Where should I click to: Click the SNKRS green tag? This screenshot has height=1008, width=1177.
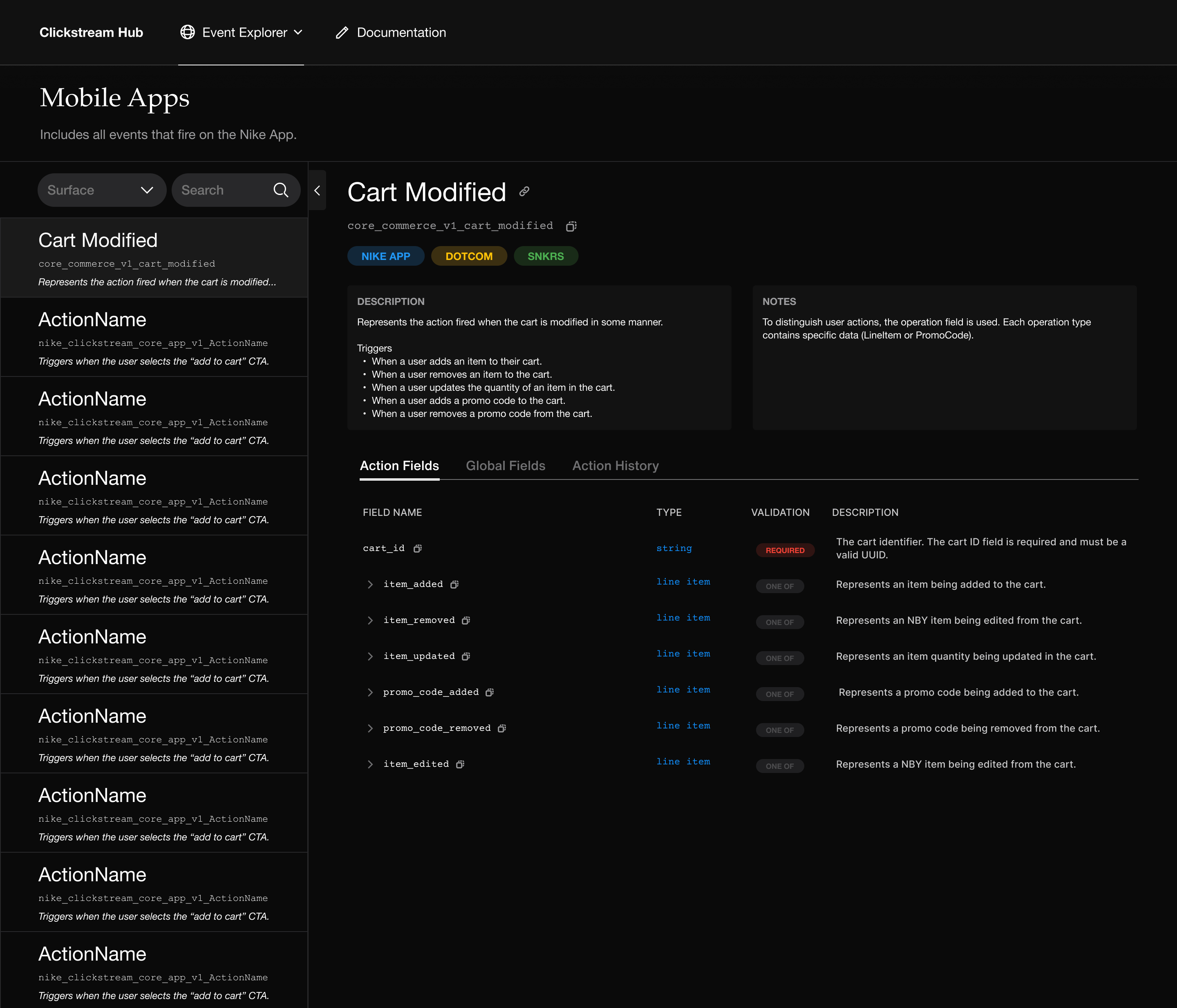point(545,256)
